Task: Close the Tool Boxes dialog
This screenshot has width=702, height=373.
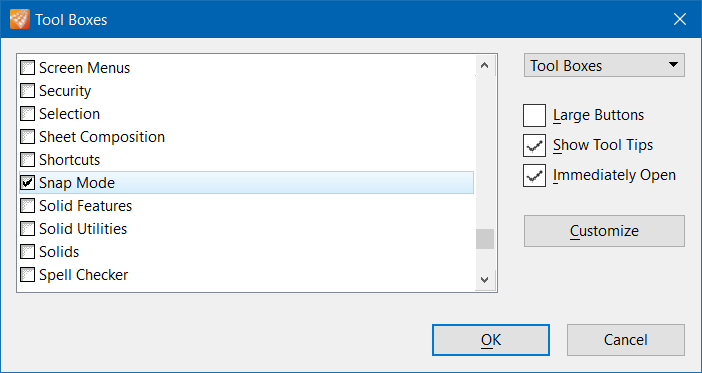Action: point(680,19)
